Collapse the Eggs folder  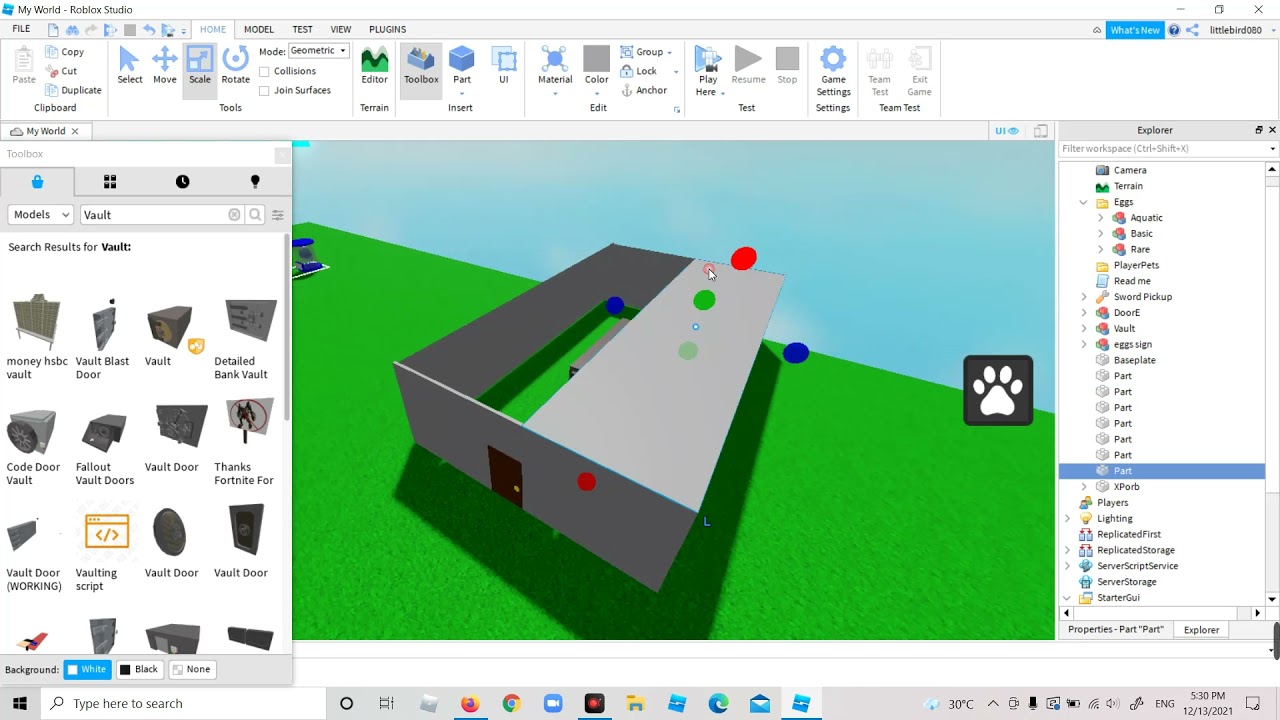point(1083,202)
